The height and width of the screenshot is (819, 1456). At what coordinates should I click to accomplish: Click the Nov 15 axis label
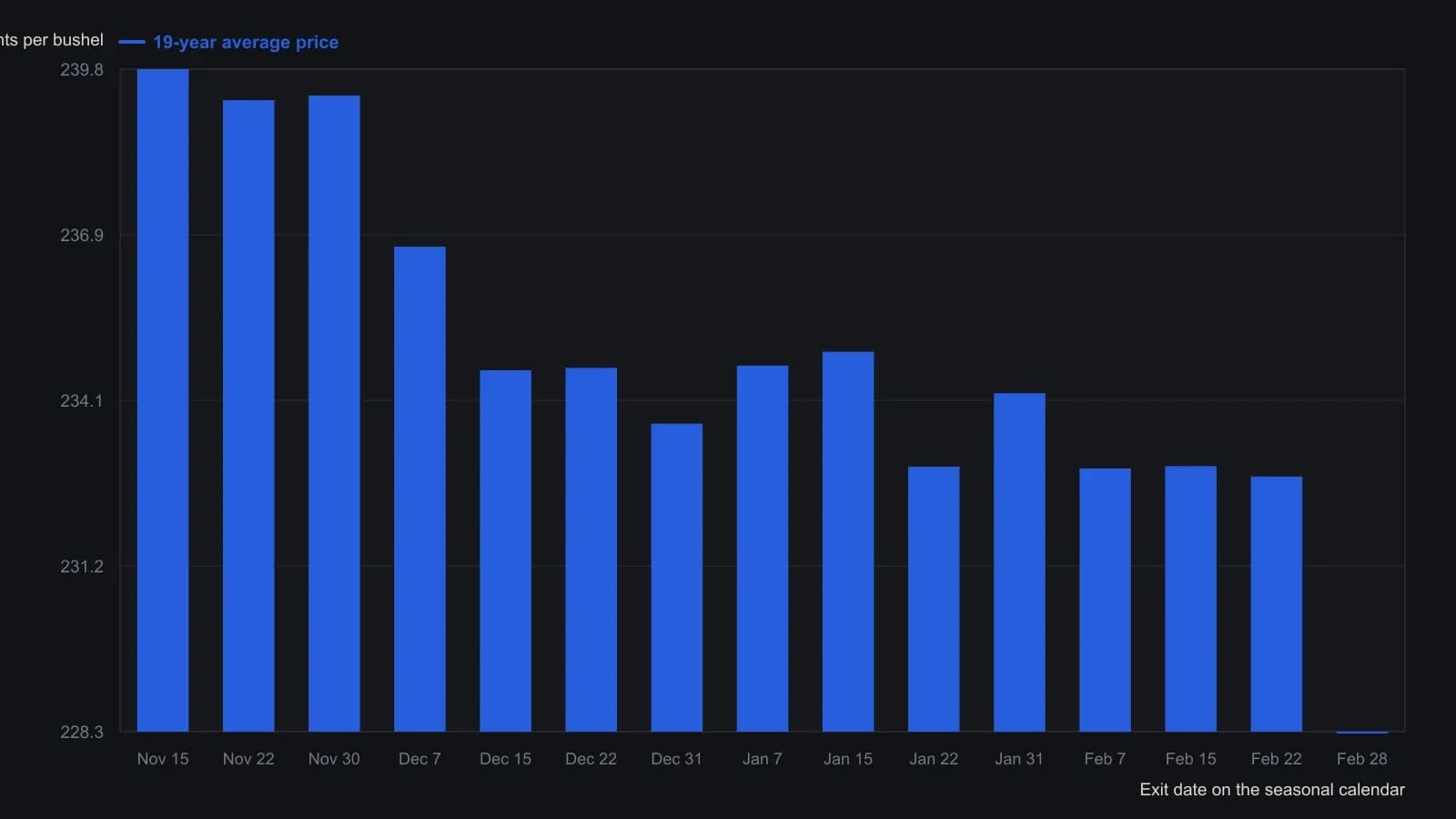point(163,759)
